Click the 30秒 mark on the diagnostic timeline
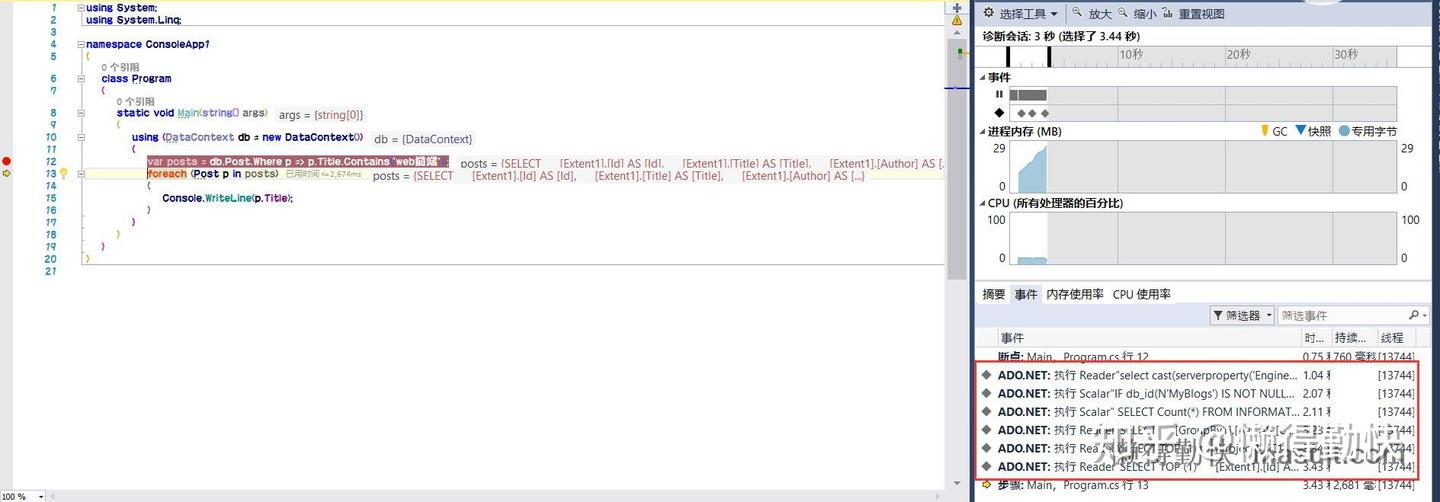This screenshot has width=1440, height=502. pos(1346,55)
